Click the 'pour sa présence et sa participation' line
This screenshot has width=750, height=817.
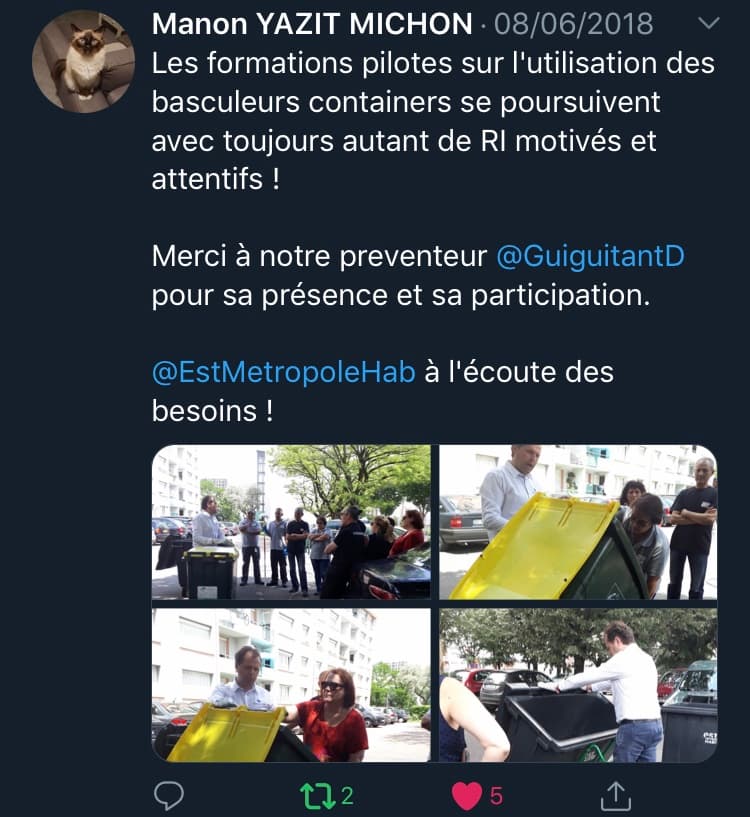pyautogui.click(x=401, y=295)
